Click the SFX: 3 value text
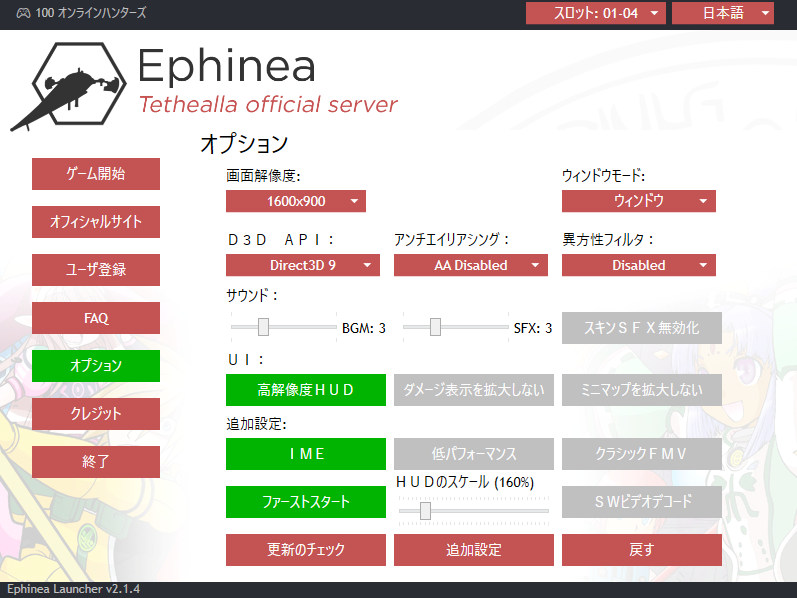The height and width of the screenshot is (598, 797). click(x=533, y=328)
